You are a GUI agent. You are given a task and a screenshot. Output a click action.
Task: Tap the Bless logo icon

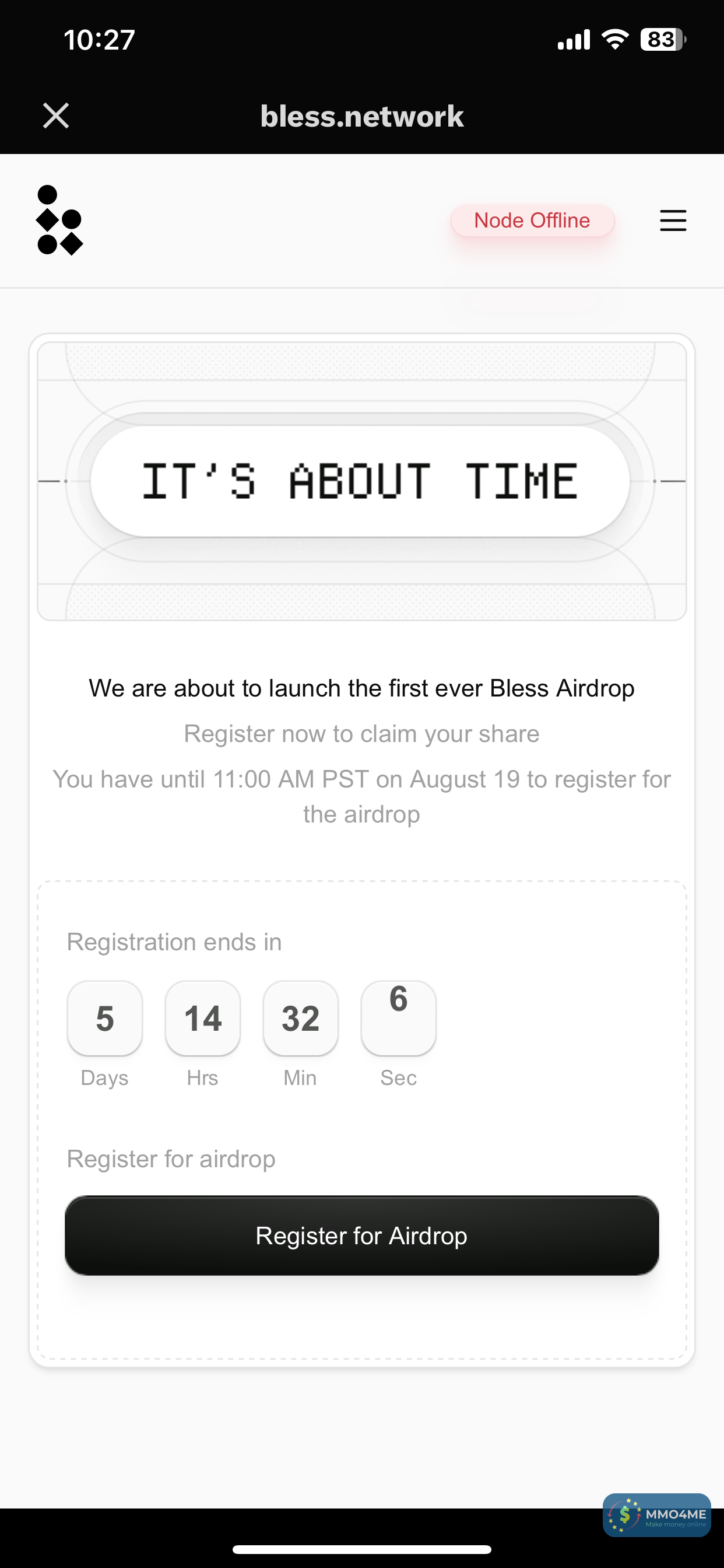59,220
